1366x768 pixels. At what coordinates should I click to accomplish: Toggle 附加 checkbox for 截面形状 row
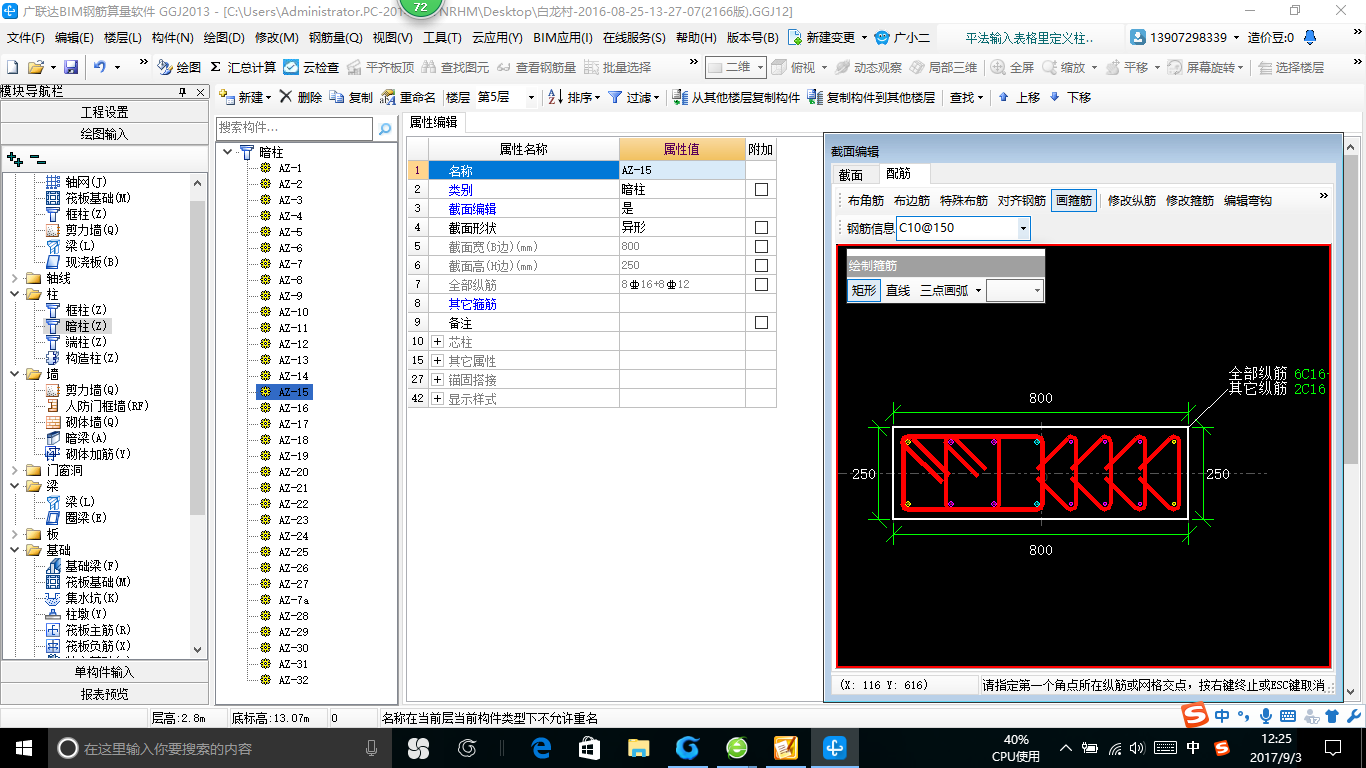762,227
